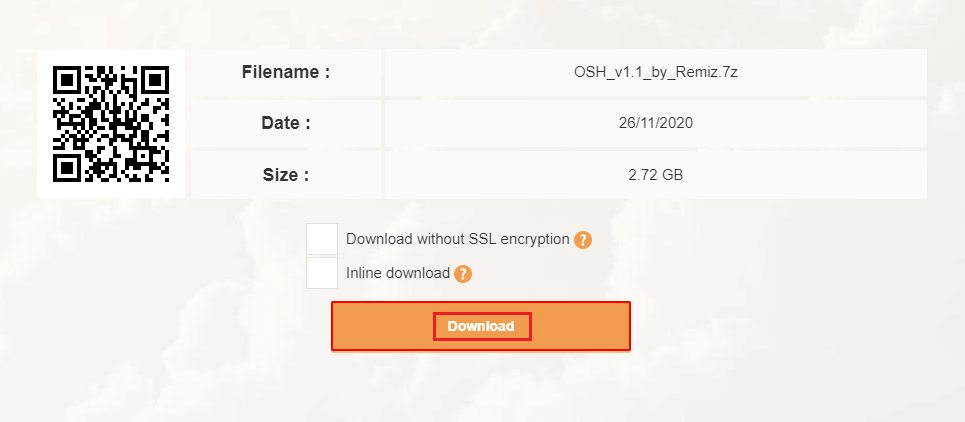The height and width of the screenshot is (422, 965).
Task: Open the Inline download help question mark icon
Action: point(463,274)
